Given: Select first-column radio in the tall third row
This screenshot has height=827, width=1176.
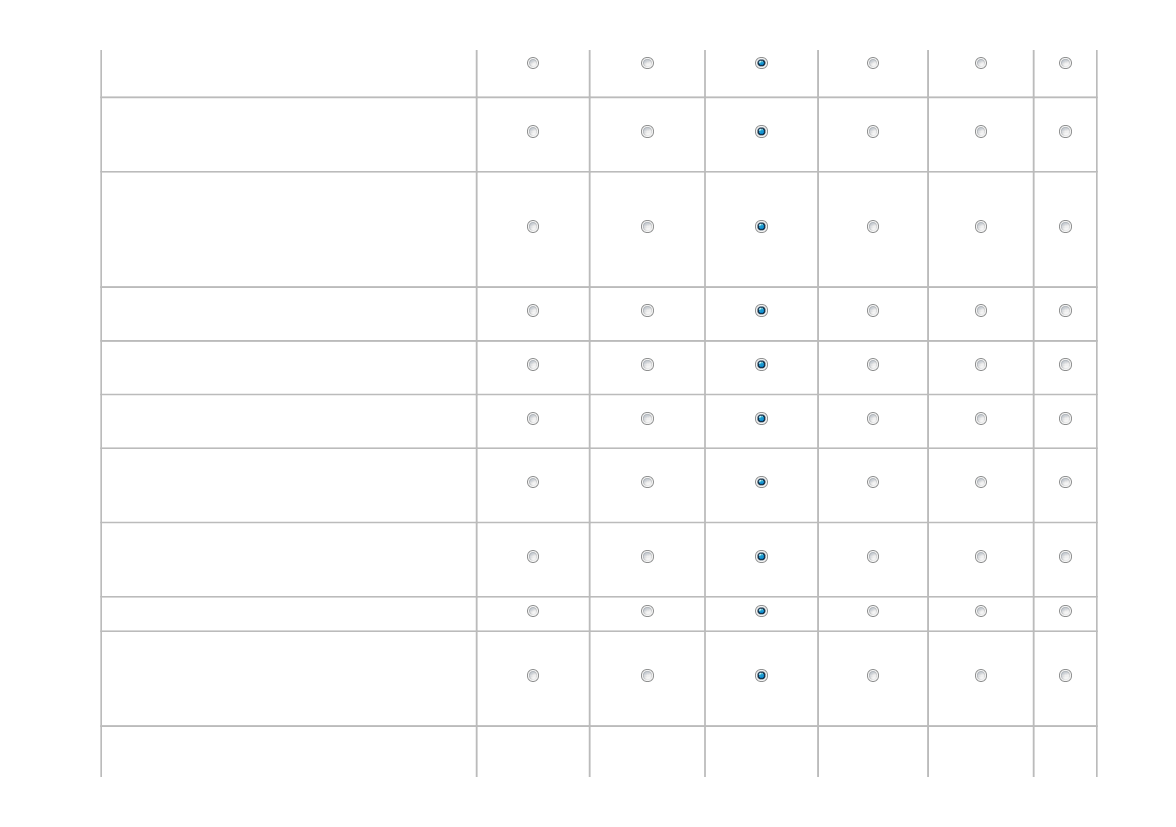Looking at the screenshot, I should click(x=532, y=226).
